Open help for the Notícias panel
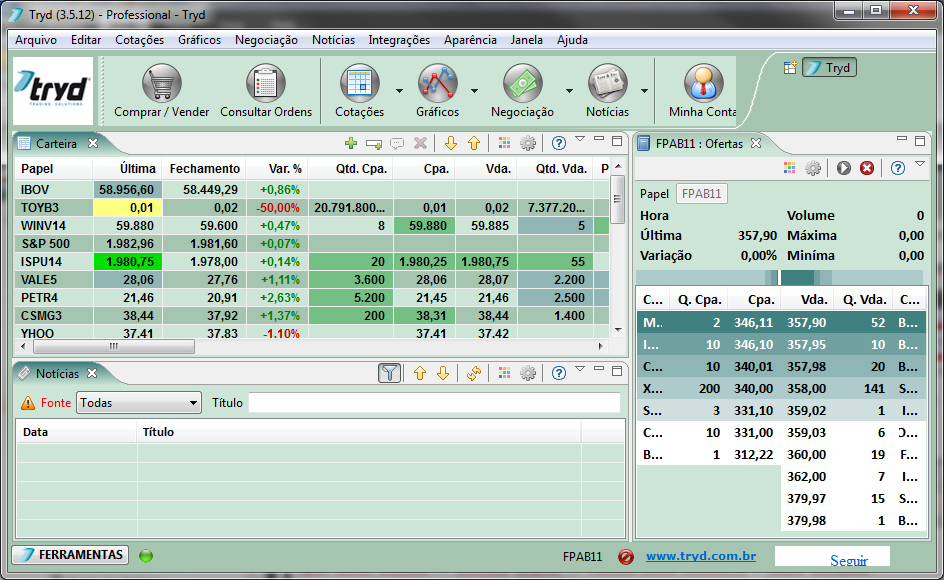 559,373
